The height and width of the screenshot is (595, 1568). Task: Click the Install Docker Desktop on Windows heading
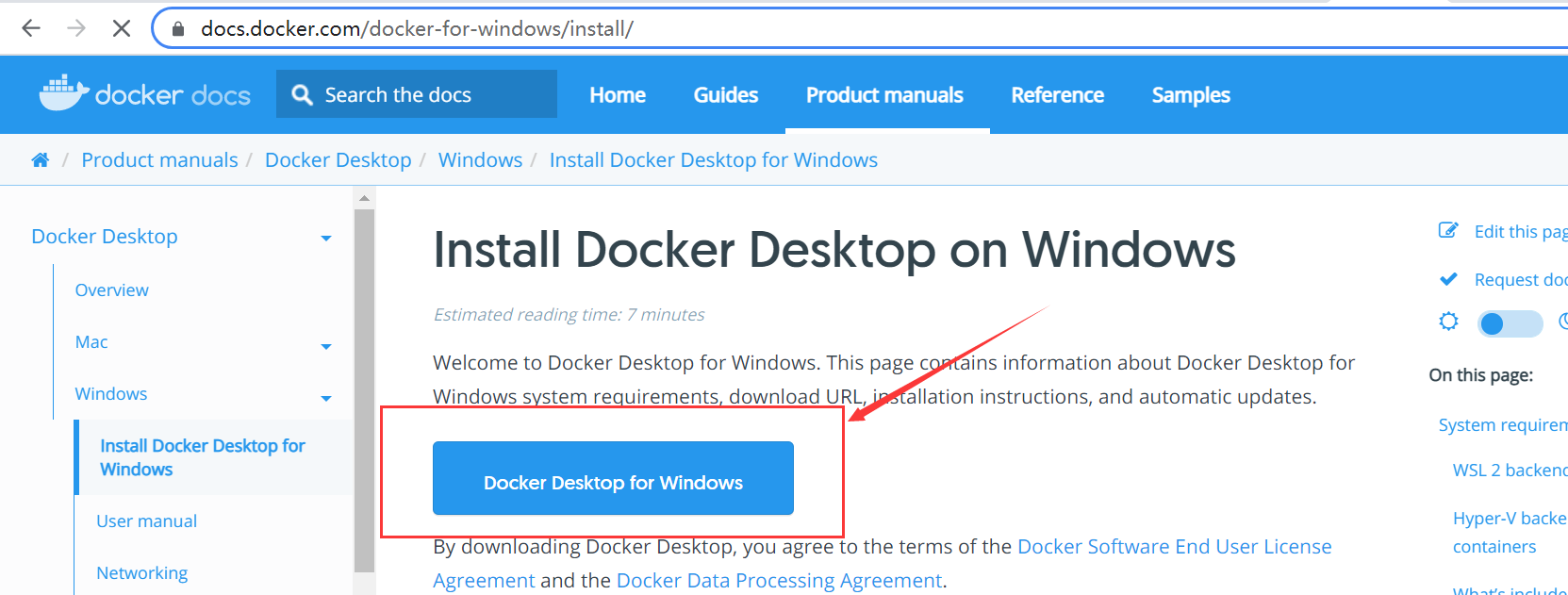(834, 250)
